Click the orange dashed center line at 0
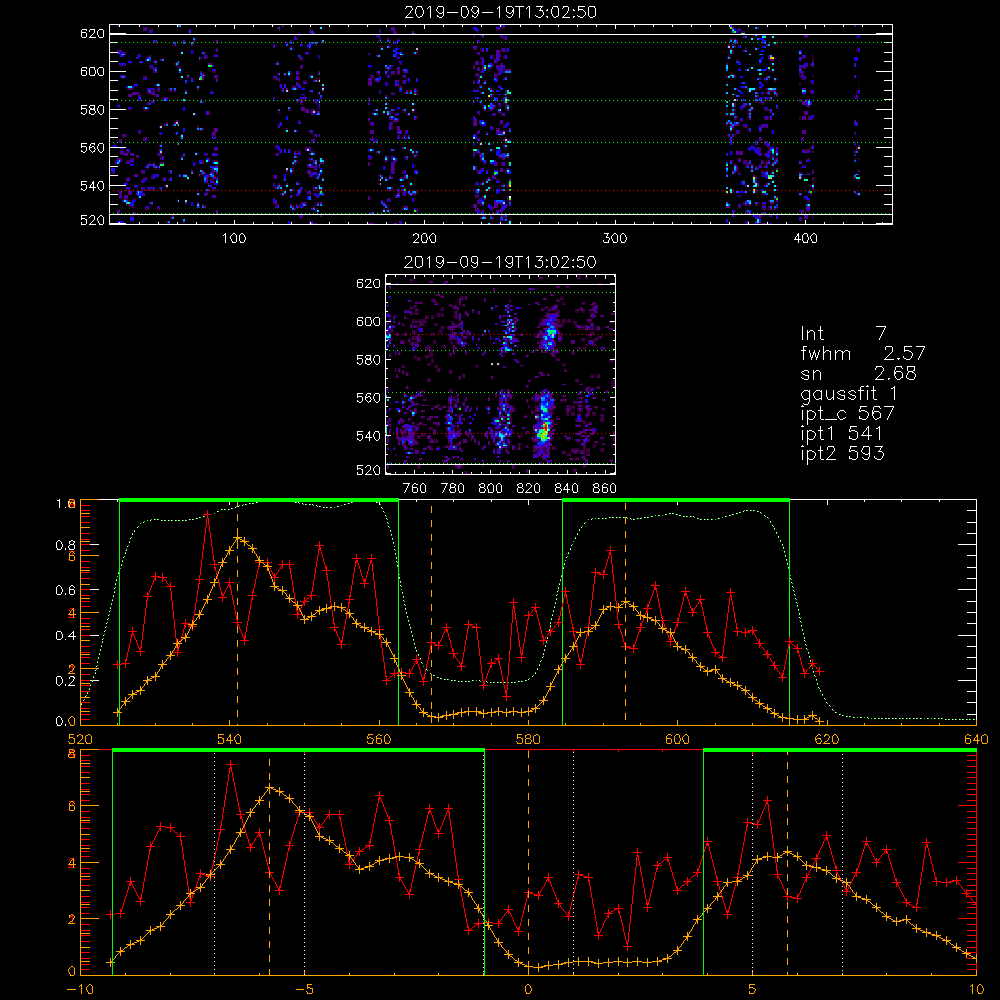Viewport: 1000px width, 1000px height. 528,862
